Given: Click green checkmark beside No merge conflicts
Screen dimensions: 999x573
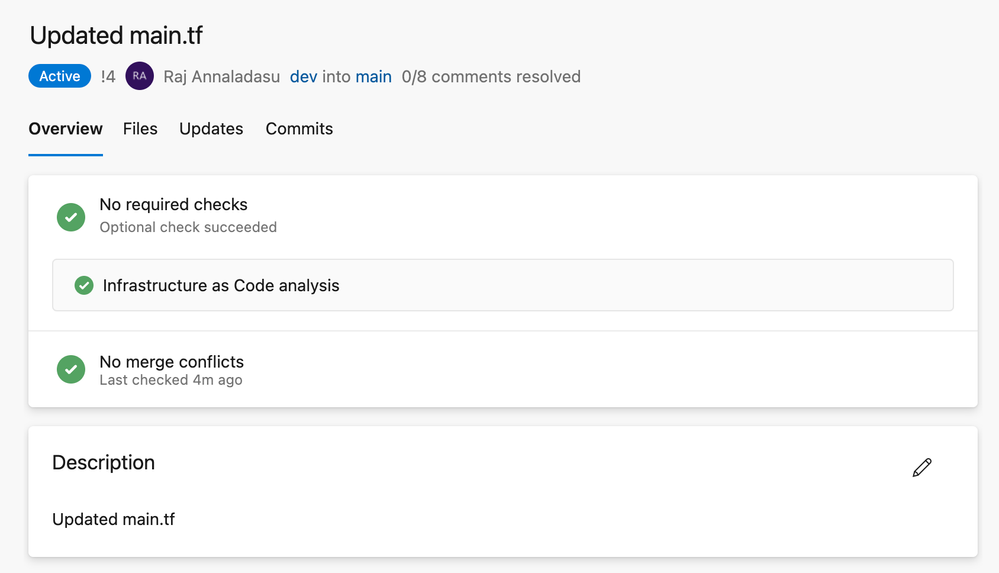Looking at the screenshot, I should (x=71, y=370).
